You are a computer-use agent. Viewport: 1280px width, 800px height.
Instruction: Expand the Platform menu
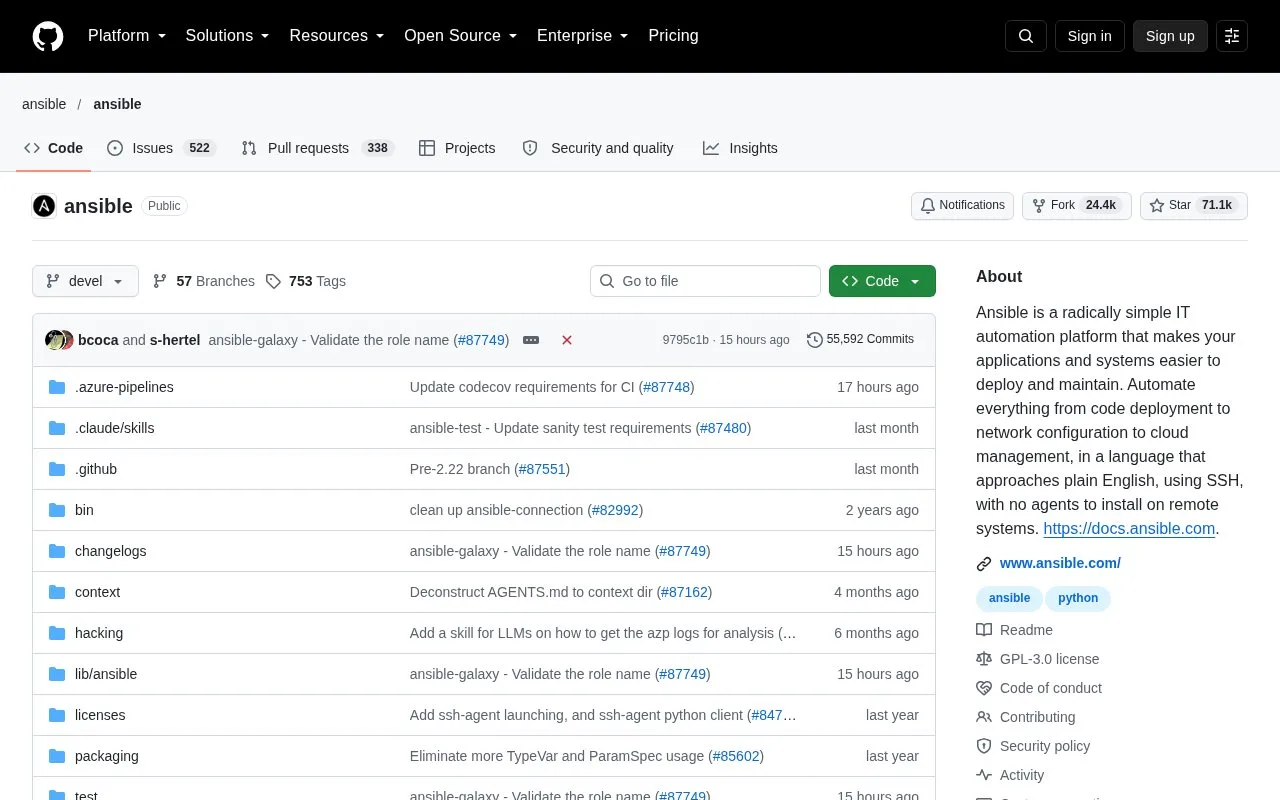coord(127,36)
